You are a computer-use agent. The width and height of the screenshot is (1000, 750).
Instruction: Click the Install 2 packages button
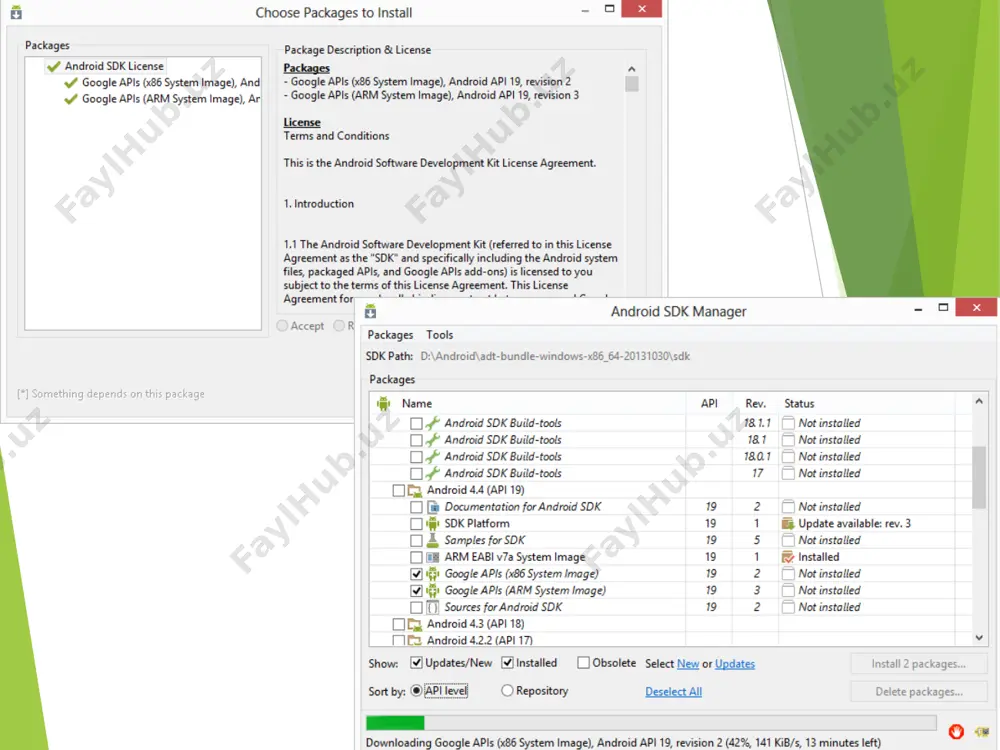[918, 664]
